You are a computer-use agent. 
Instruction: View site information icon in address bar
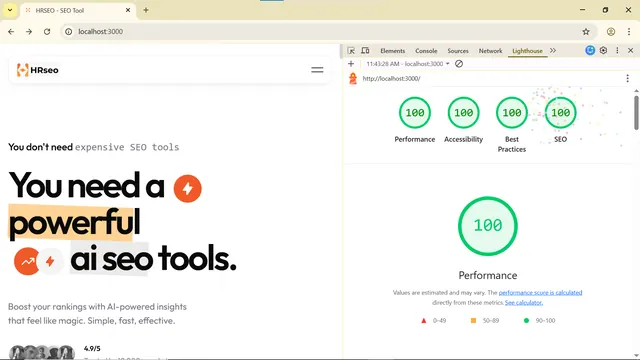point(69,31)
